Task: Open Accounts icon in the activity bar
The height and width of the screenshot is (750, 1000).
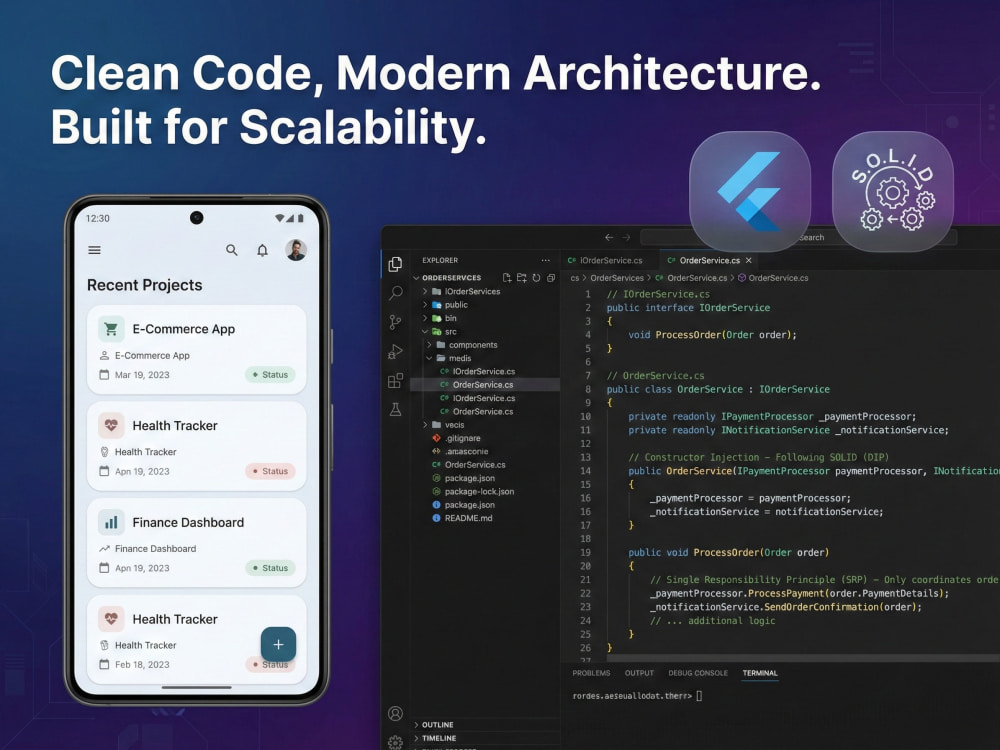Action: [x=395, y=713]
